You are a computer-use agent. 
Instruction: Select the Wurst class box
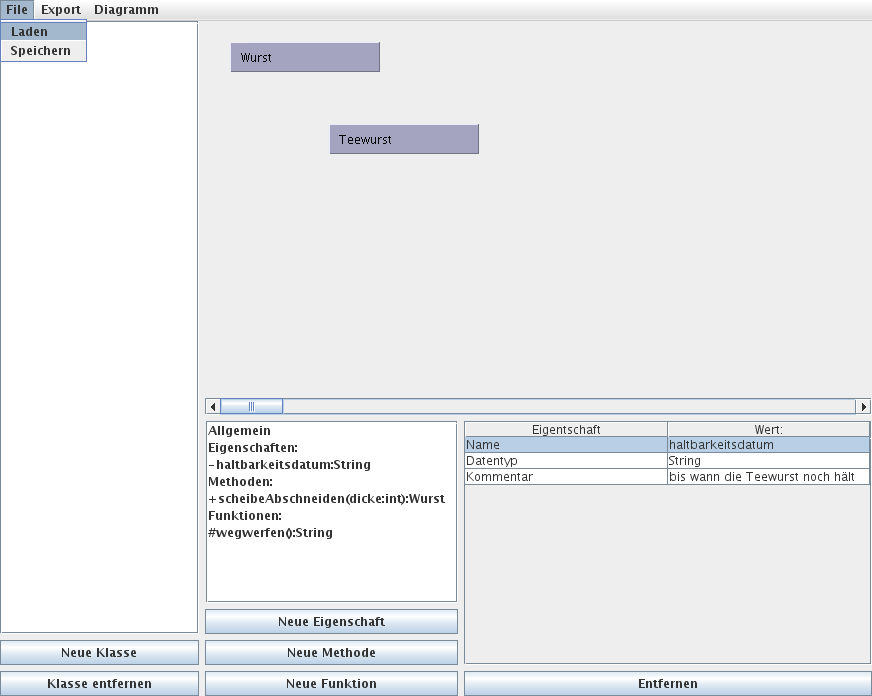305,58
